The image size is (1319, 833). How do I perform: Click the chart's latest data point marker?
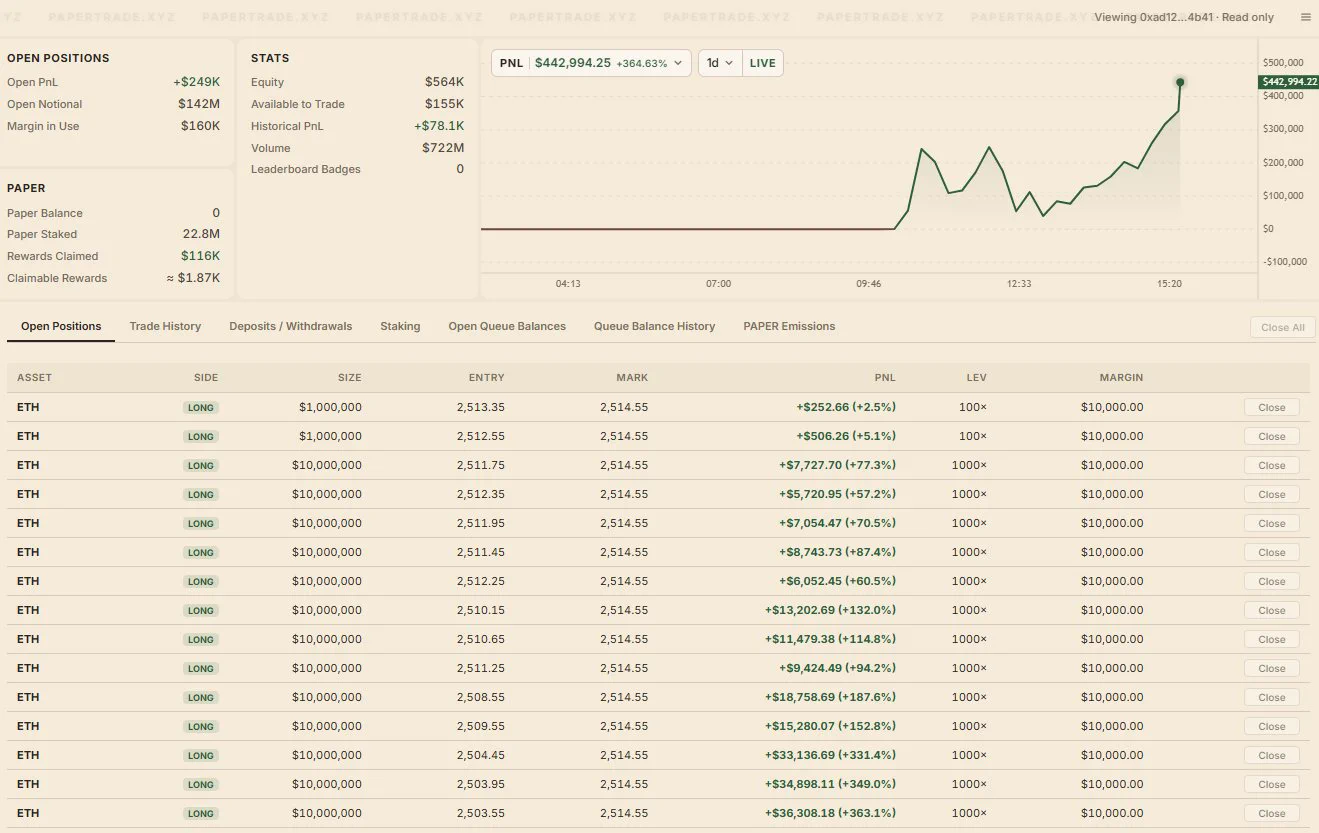[1180, 82]
